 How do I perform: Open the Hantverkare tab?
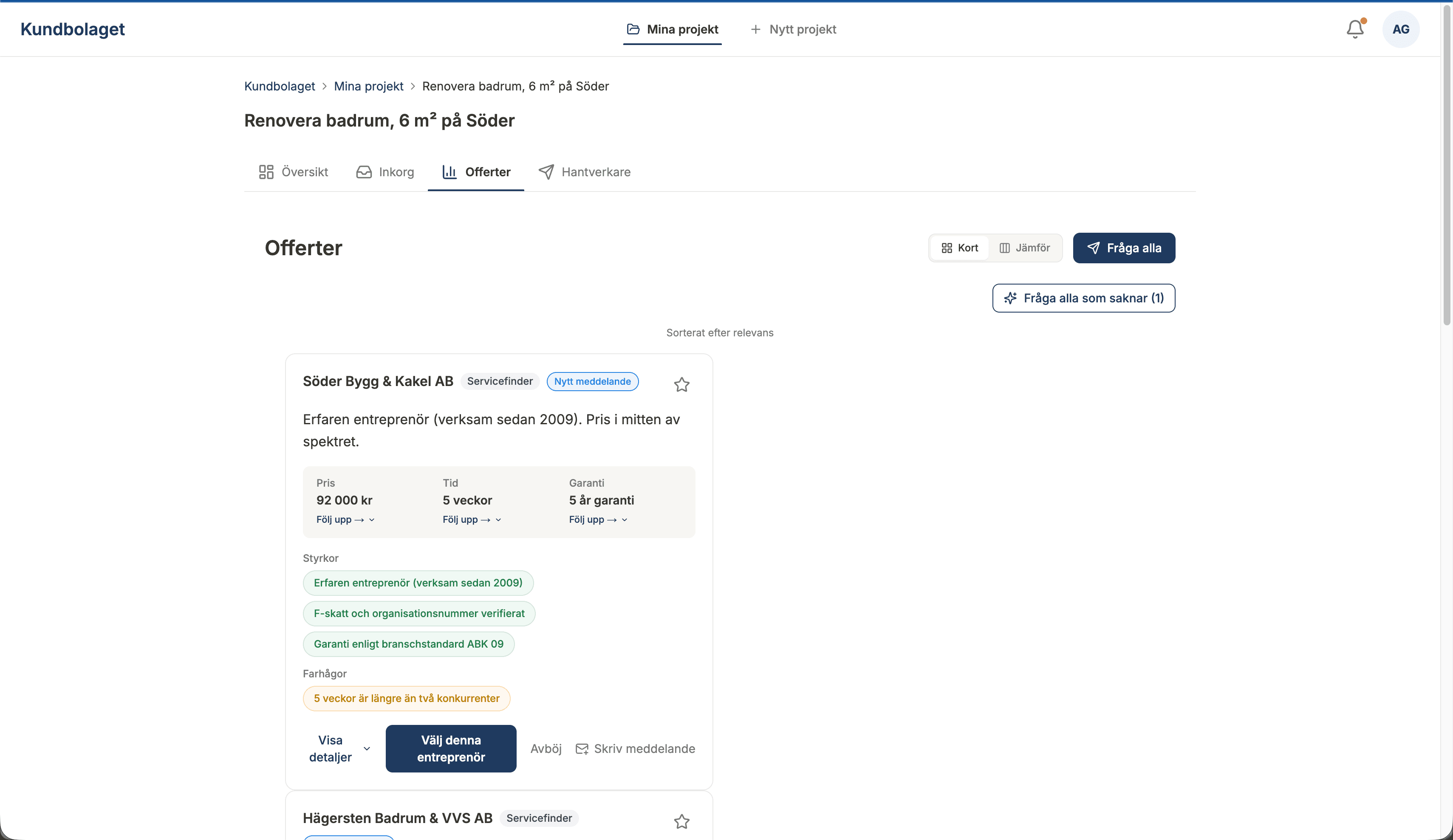[584, 172]
